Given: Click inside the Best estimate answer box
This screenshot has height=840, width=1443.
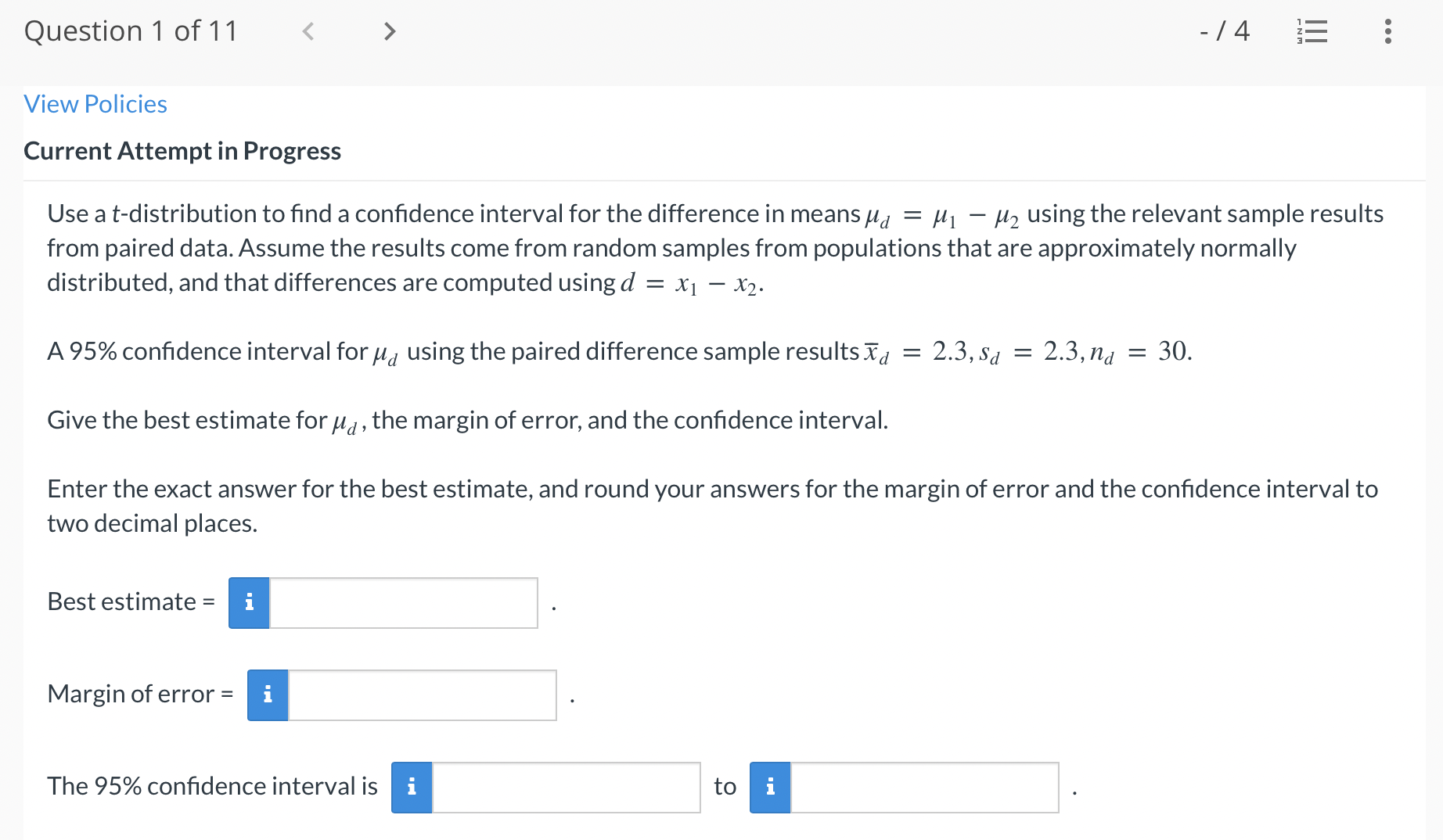Looking at the screenshot, I should [403, 602].
